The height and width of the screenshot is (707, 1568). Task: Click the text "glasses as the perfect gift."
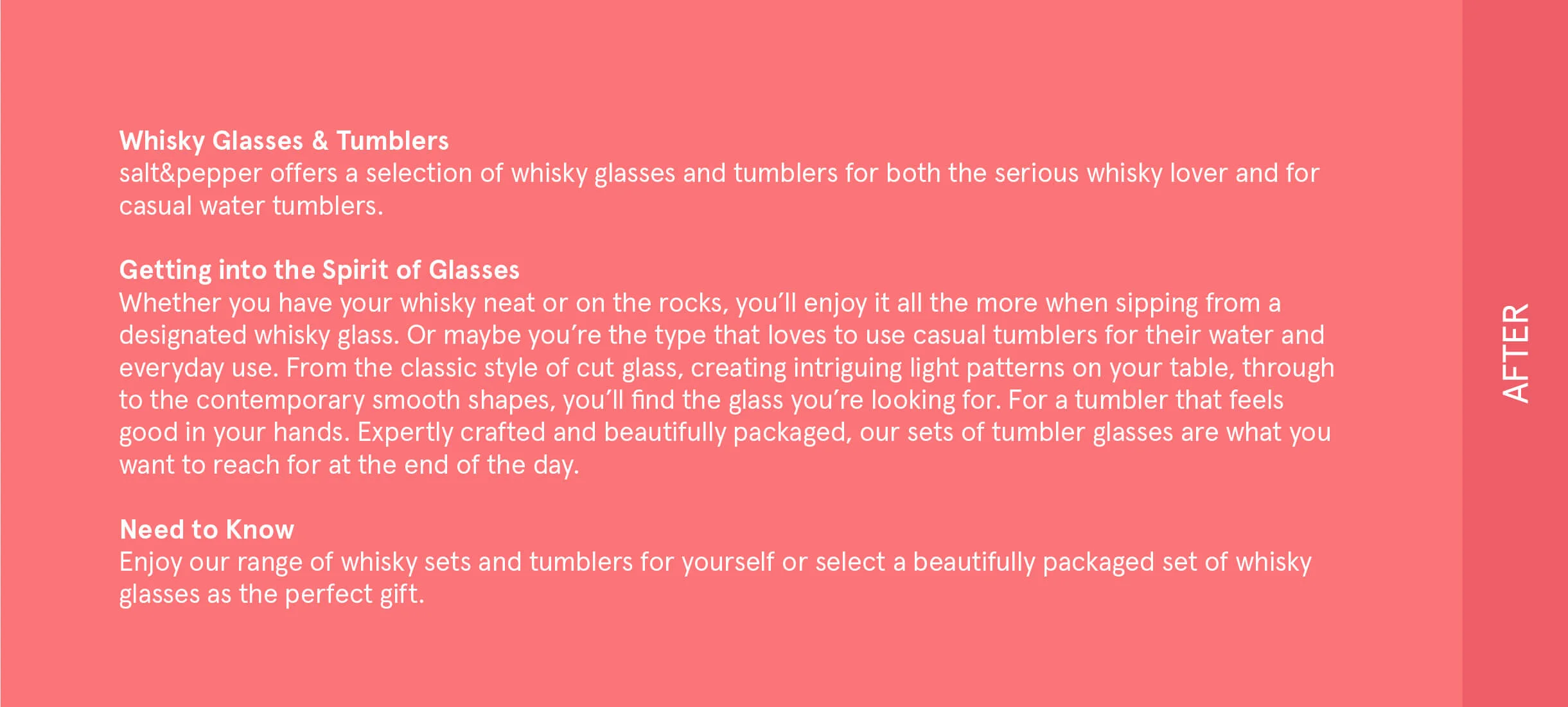pos(272,594)
